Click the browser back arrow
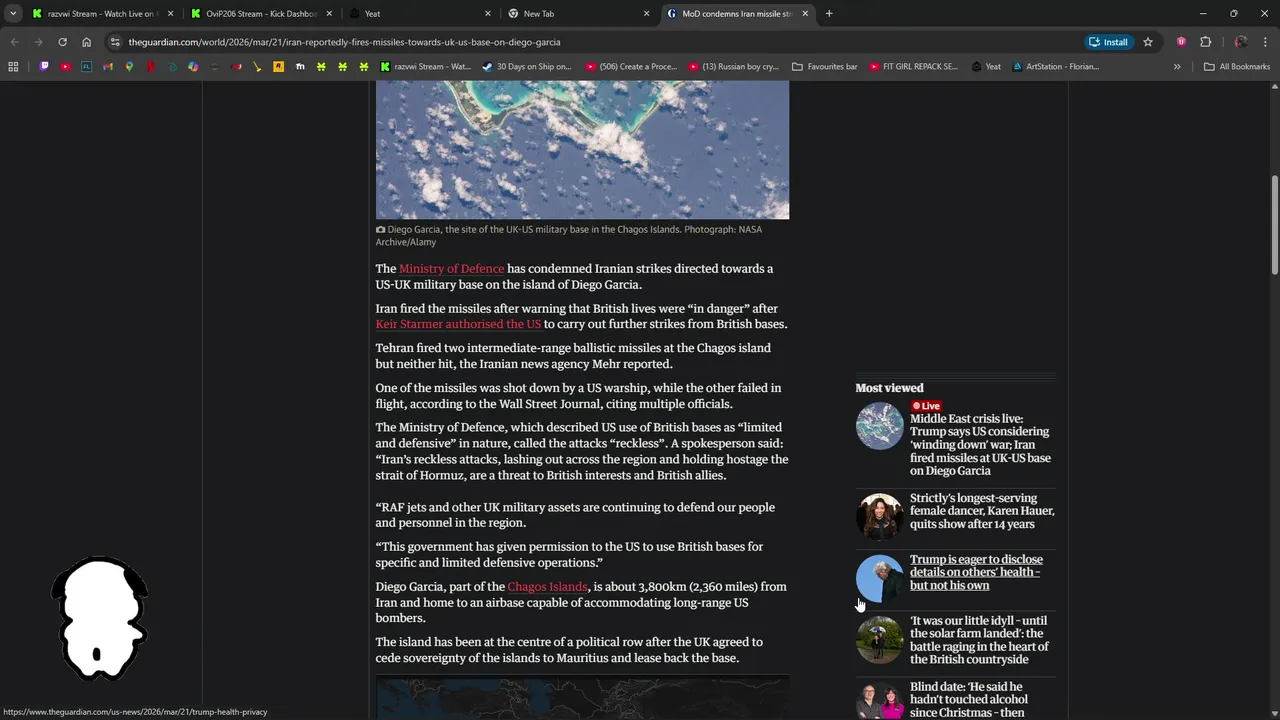This screenshot has height=720, width=1280. tap(14, 42)
